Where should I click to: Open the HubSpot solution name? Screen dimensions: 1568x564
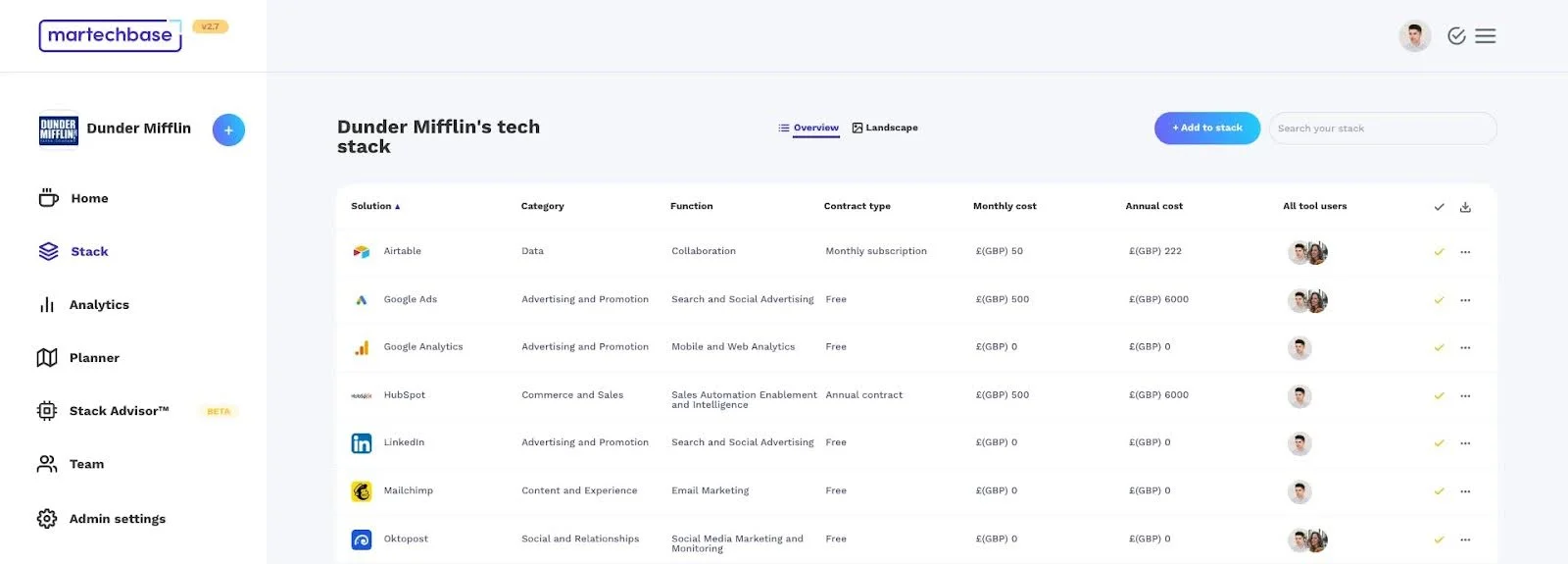point(404,395)
